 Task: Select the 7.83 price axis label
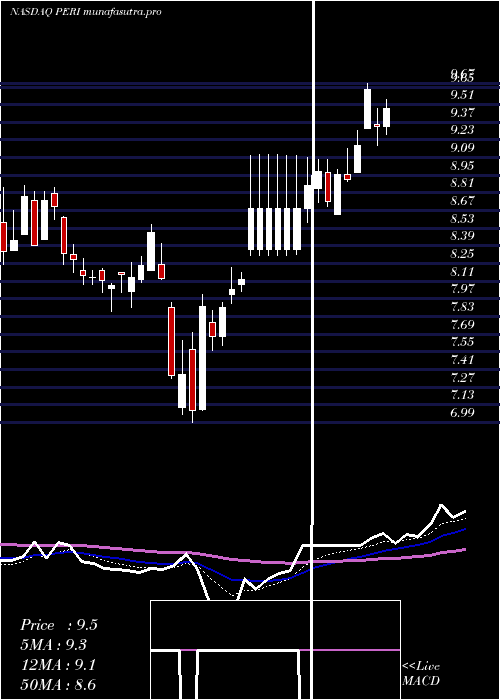(x=462, y=307)
